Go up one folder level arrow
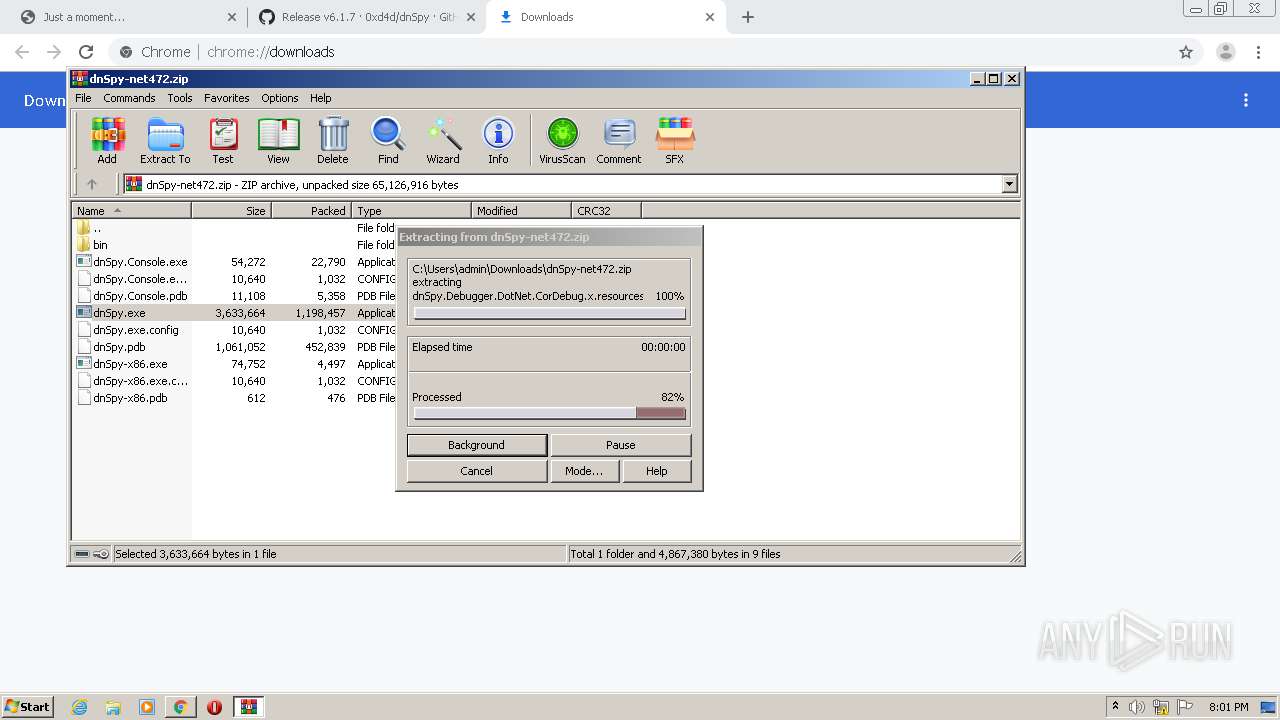 click(x=92, y=184)
